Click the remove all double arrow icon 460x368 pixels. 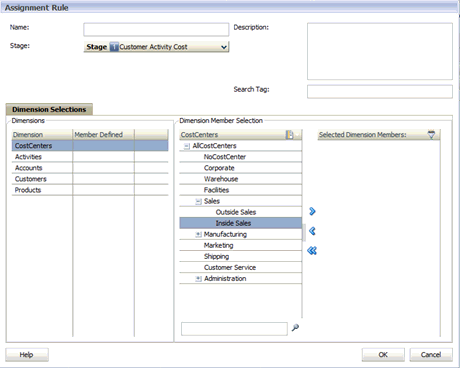[312, 250]
